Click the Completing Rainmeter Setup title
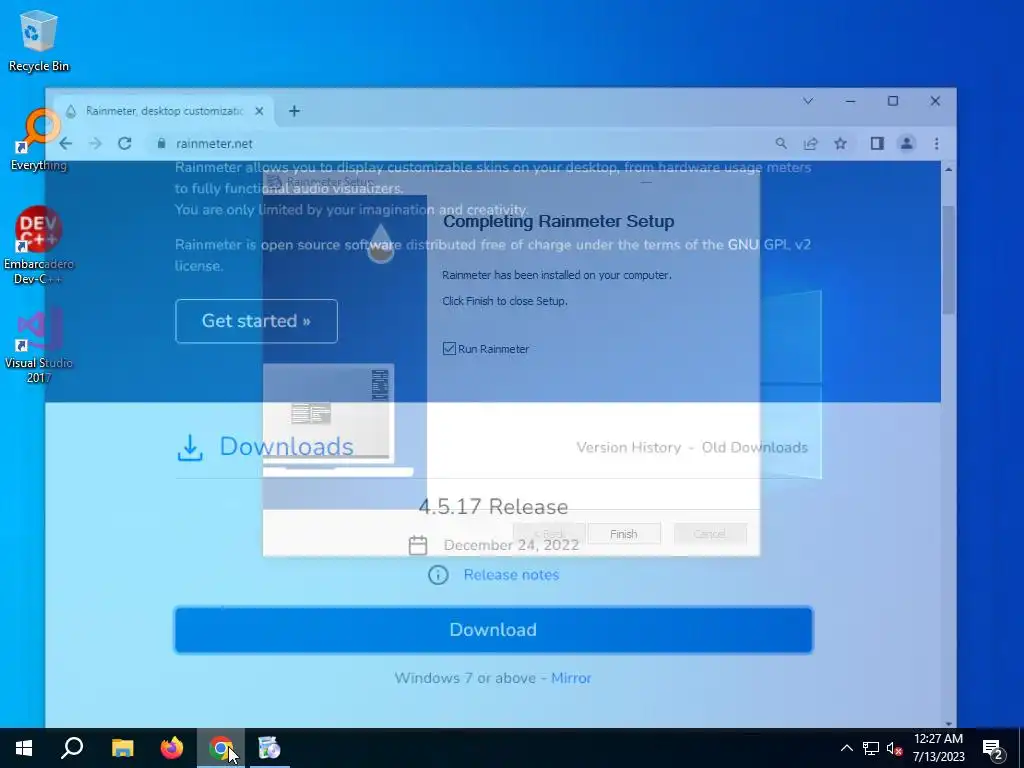 pyautogui.click(x=558, y=221)
